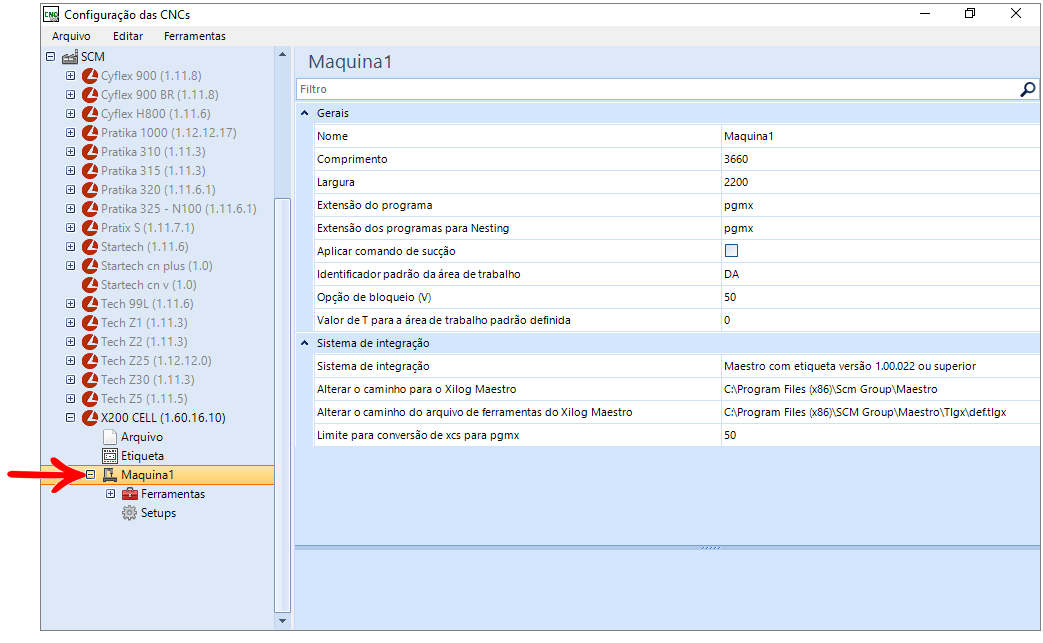Click the Xilog Maestro path value
Screen dimensions: 1043x643
(x=830, y=389)
